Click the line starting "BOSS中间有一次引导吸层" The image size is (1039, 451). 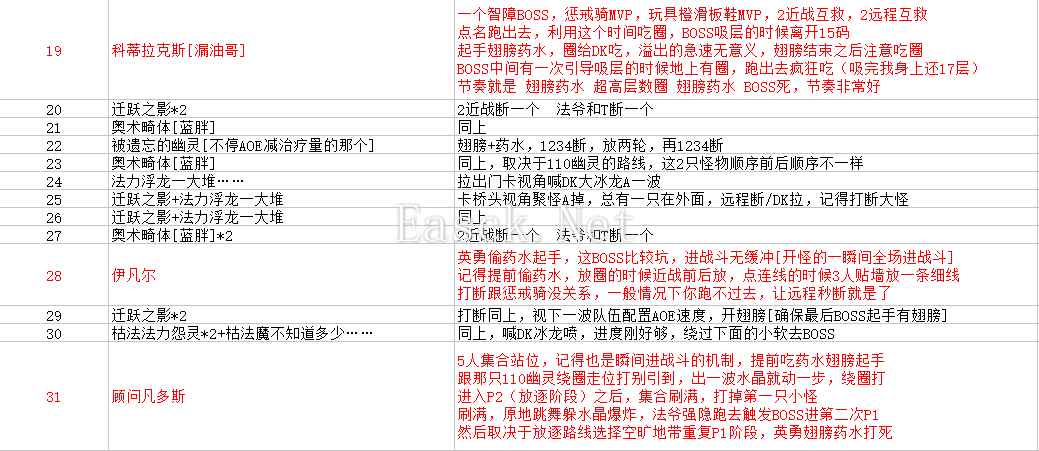coord(718,68)
